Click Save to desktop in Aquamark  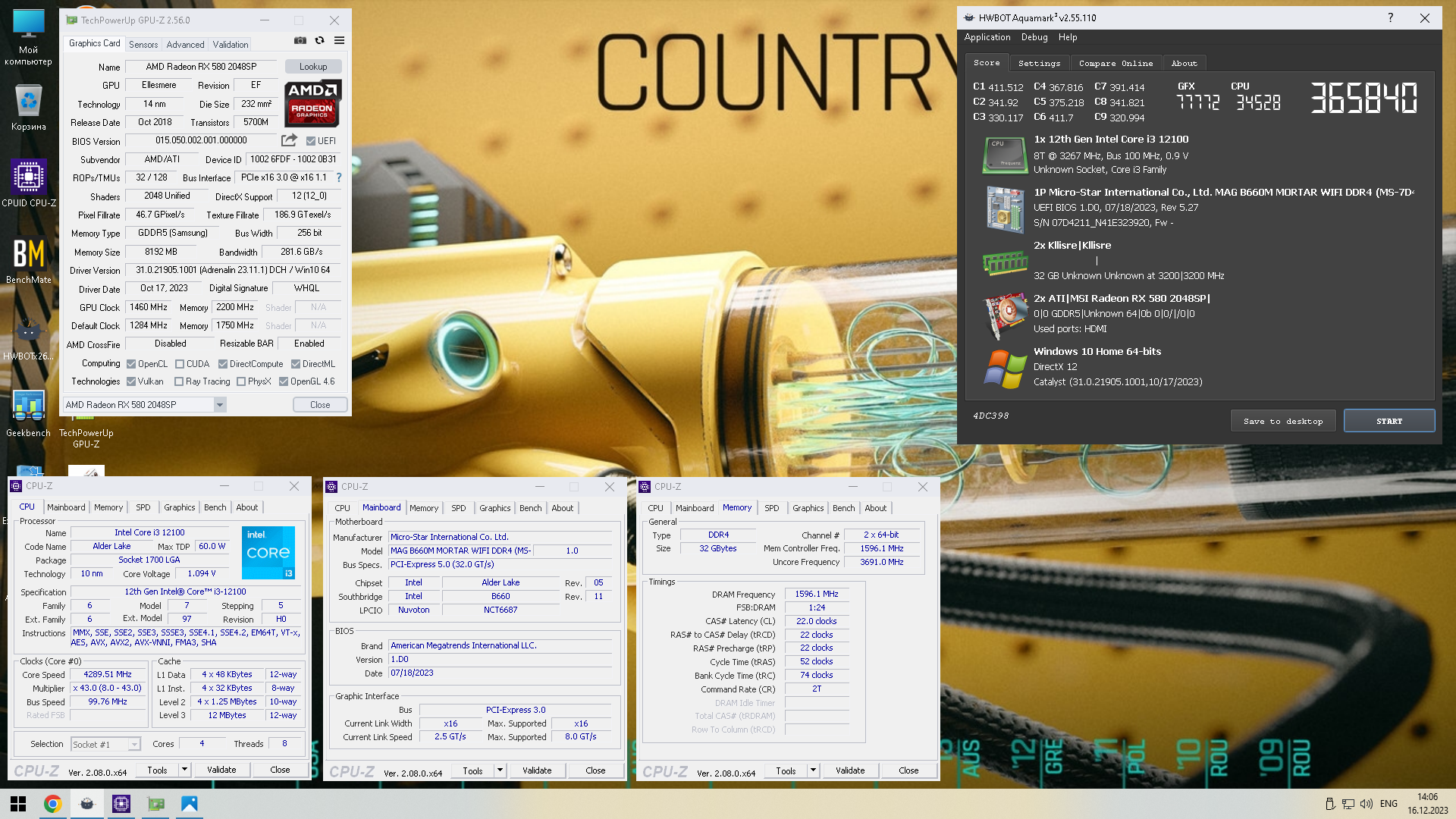[1283, 421]
